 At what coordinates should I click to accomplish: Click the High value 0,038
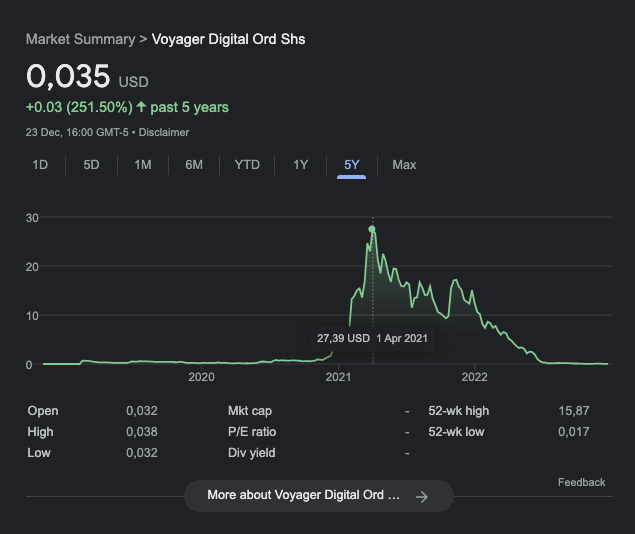[142, 432]
